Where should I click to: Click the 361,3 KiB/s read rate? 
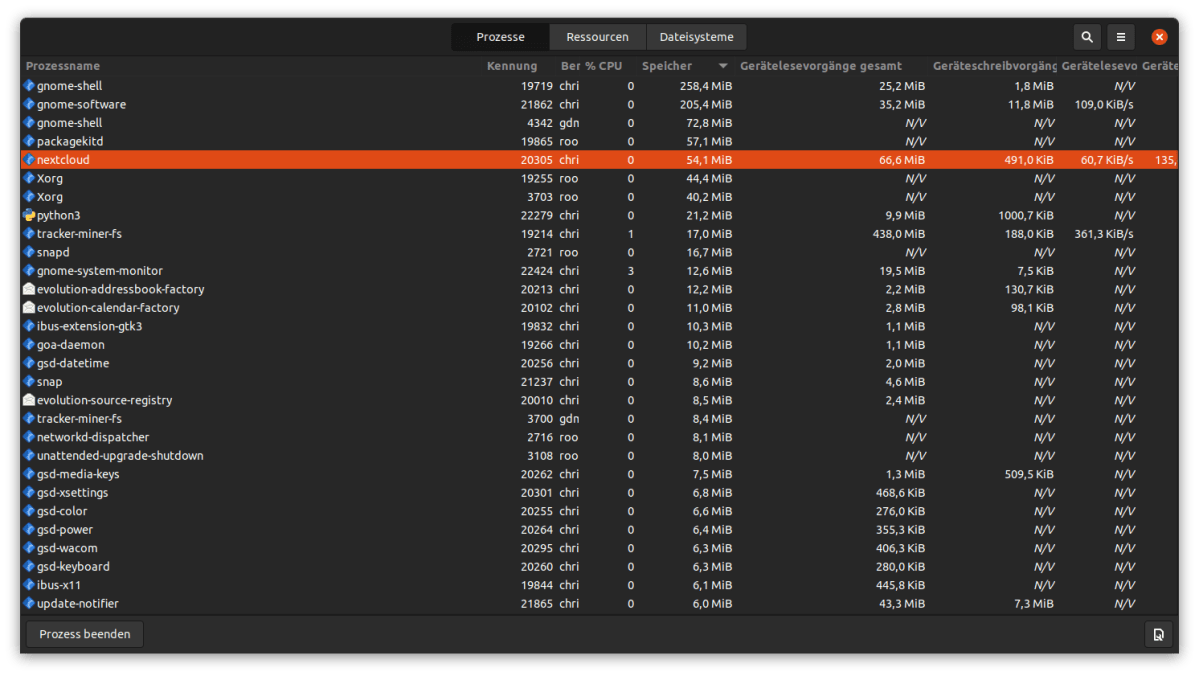click(1103, 234)
